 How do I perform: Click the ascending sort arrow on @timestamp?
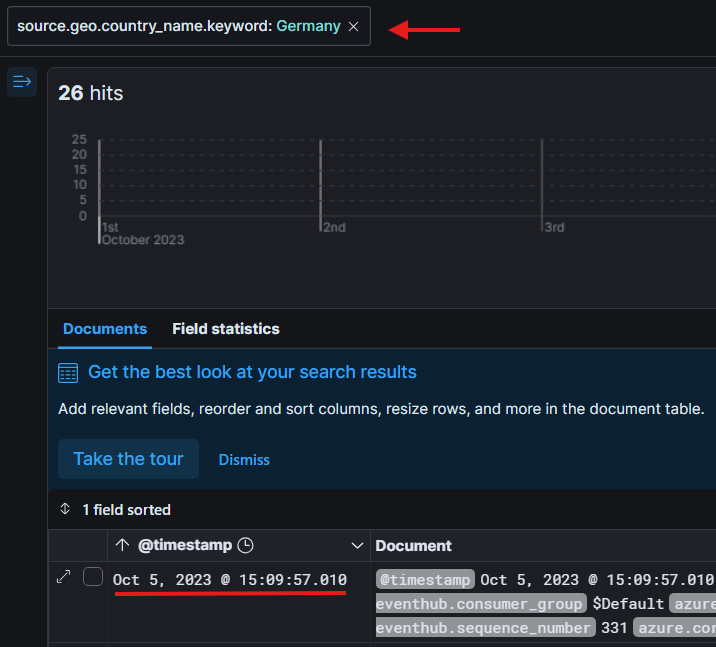pyautogui.click(x=122, y=545)
